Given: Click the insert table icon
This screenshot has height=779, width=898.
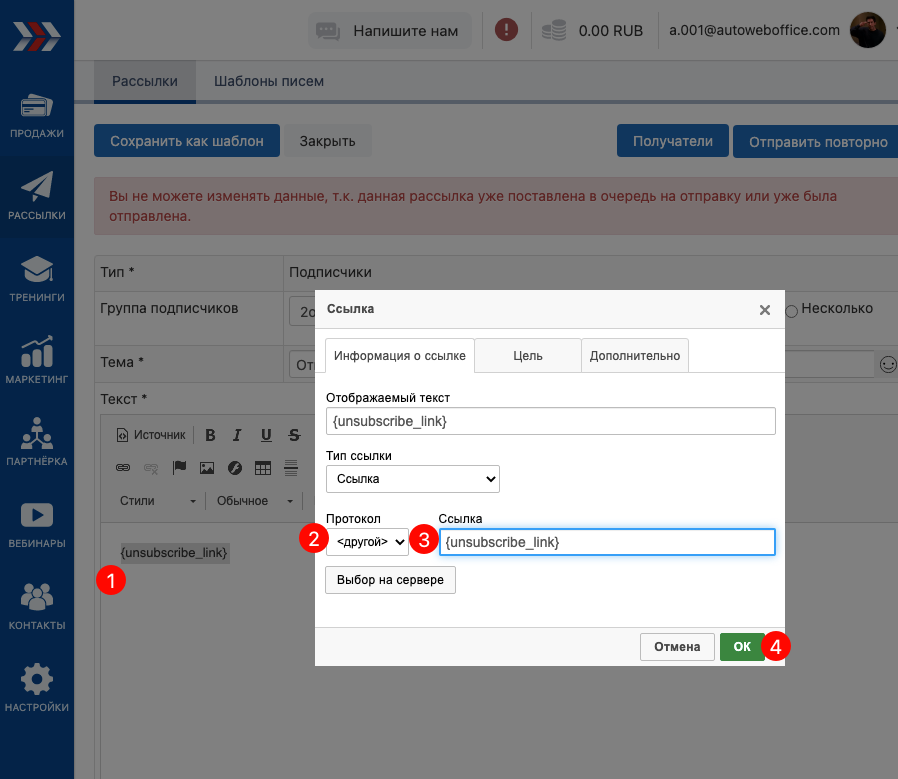Looking at the screenshot, I should [263, 468].
